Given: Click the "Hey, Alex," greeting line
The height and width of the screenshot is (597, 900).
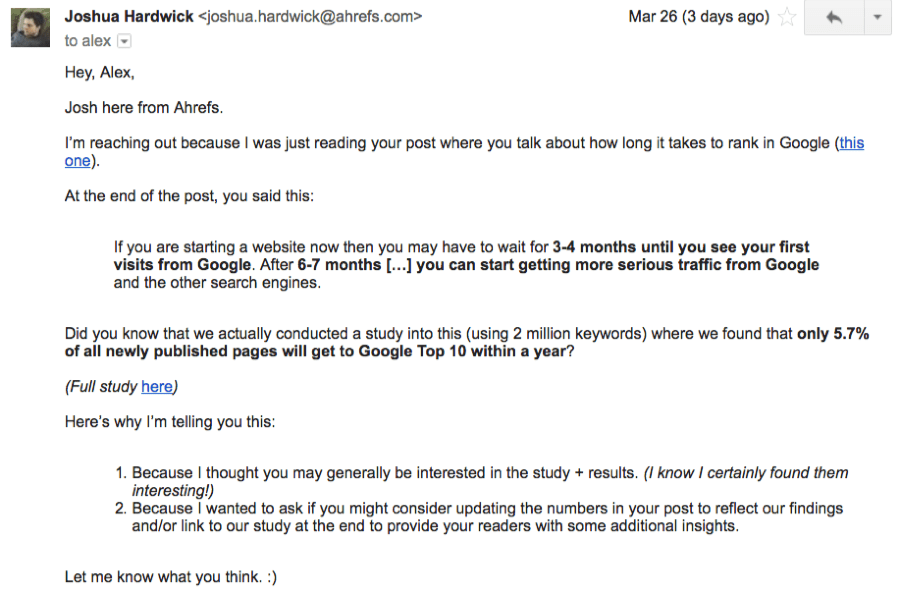Looking at the screenshot, I should (99, 73).
